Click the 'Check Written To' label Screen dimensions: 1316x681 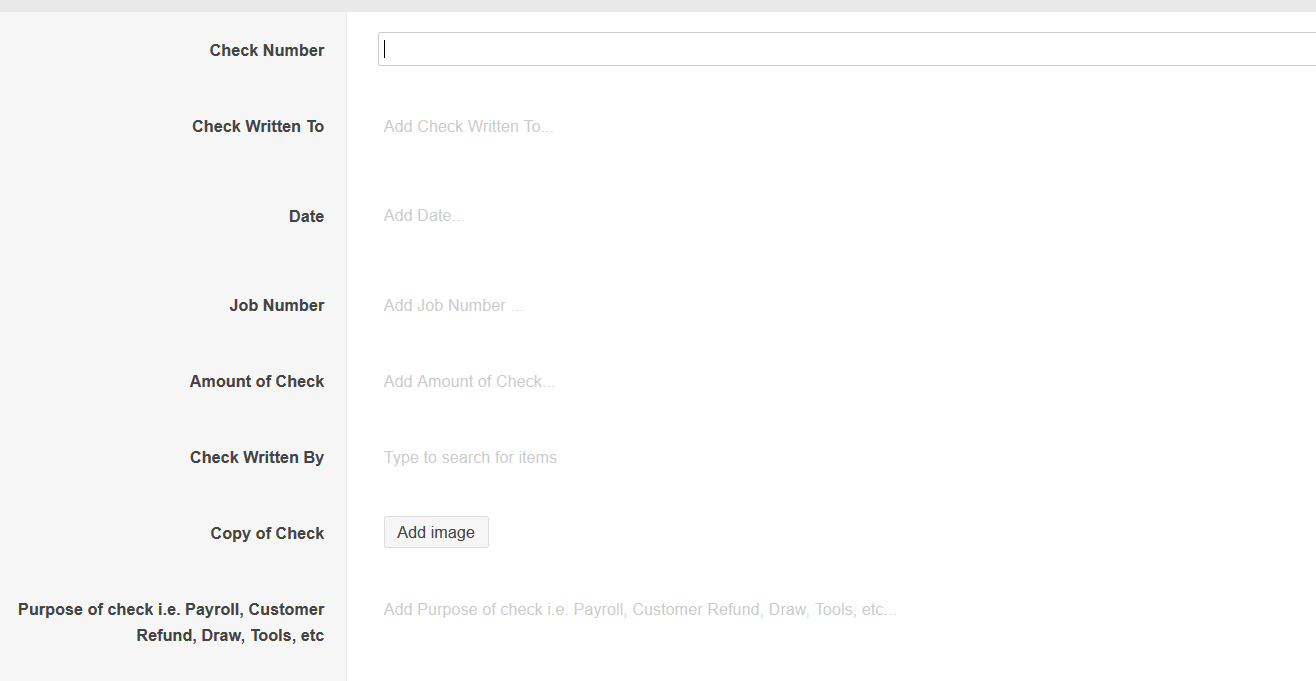258,126
